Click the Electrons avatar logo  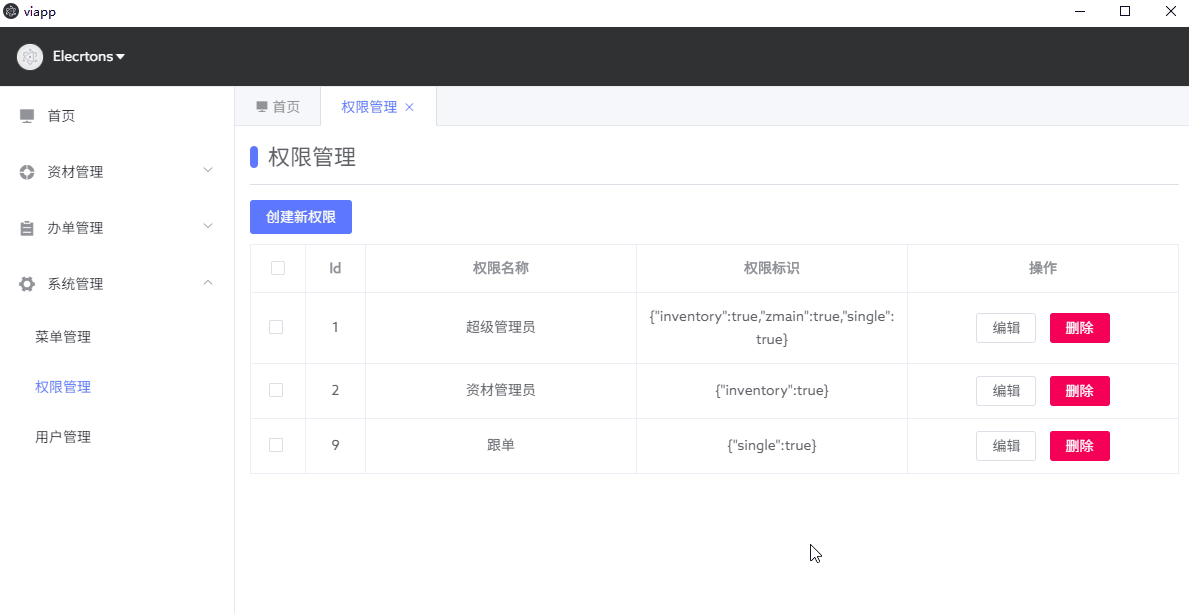29,56
